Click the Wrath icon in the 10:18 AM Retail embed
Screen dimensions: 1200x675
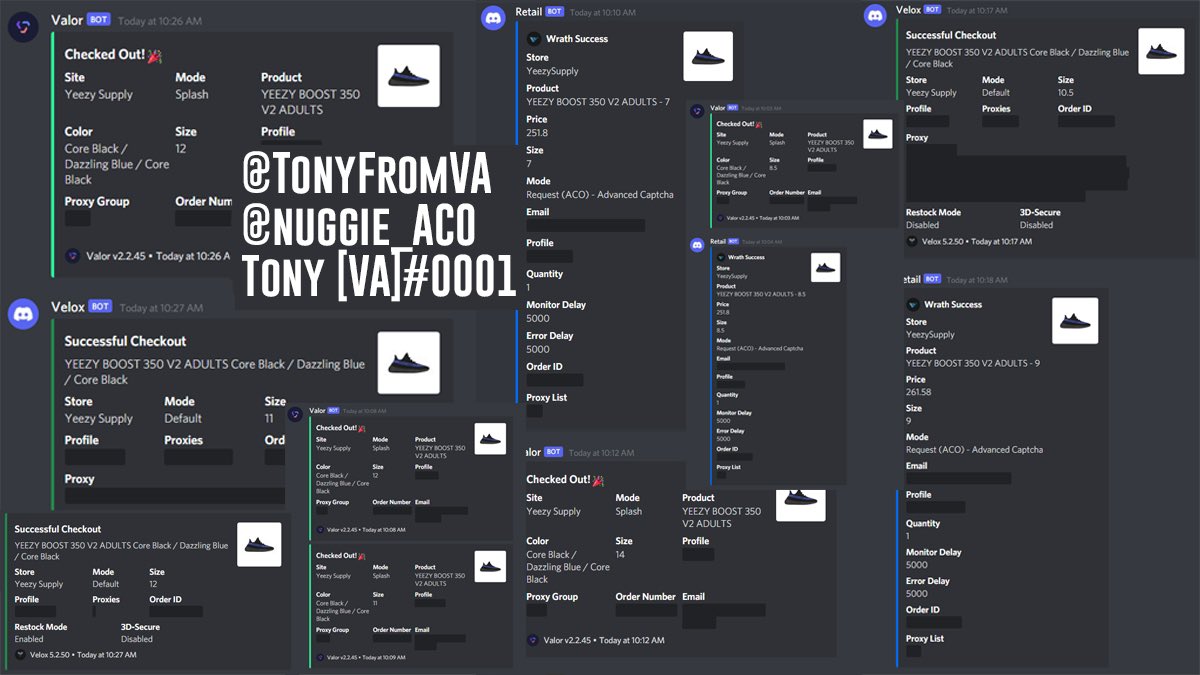[913, 304]
